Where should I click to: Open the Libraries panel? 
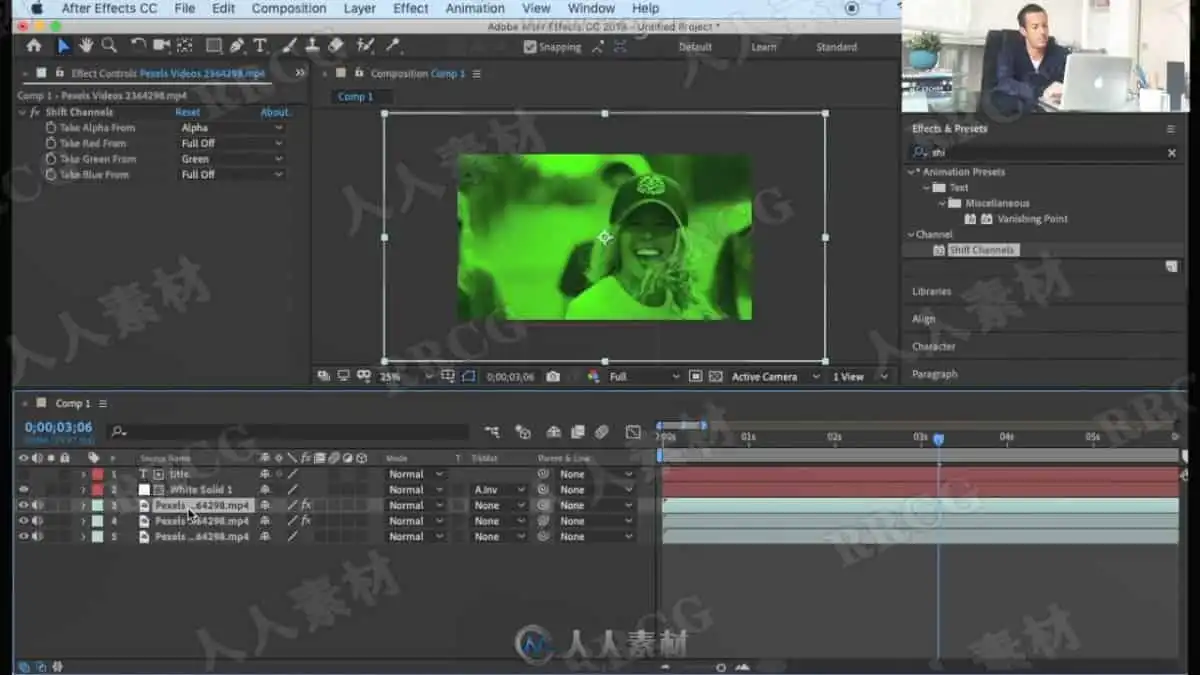click(932, 291)
